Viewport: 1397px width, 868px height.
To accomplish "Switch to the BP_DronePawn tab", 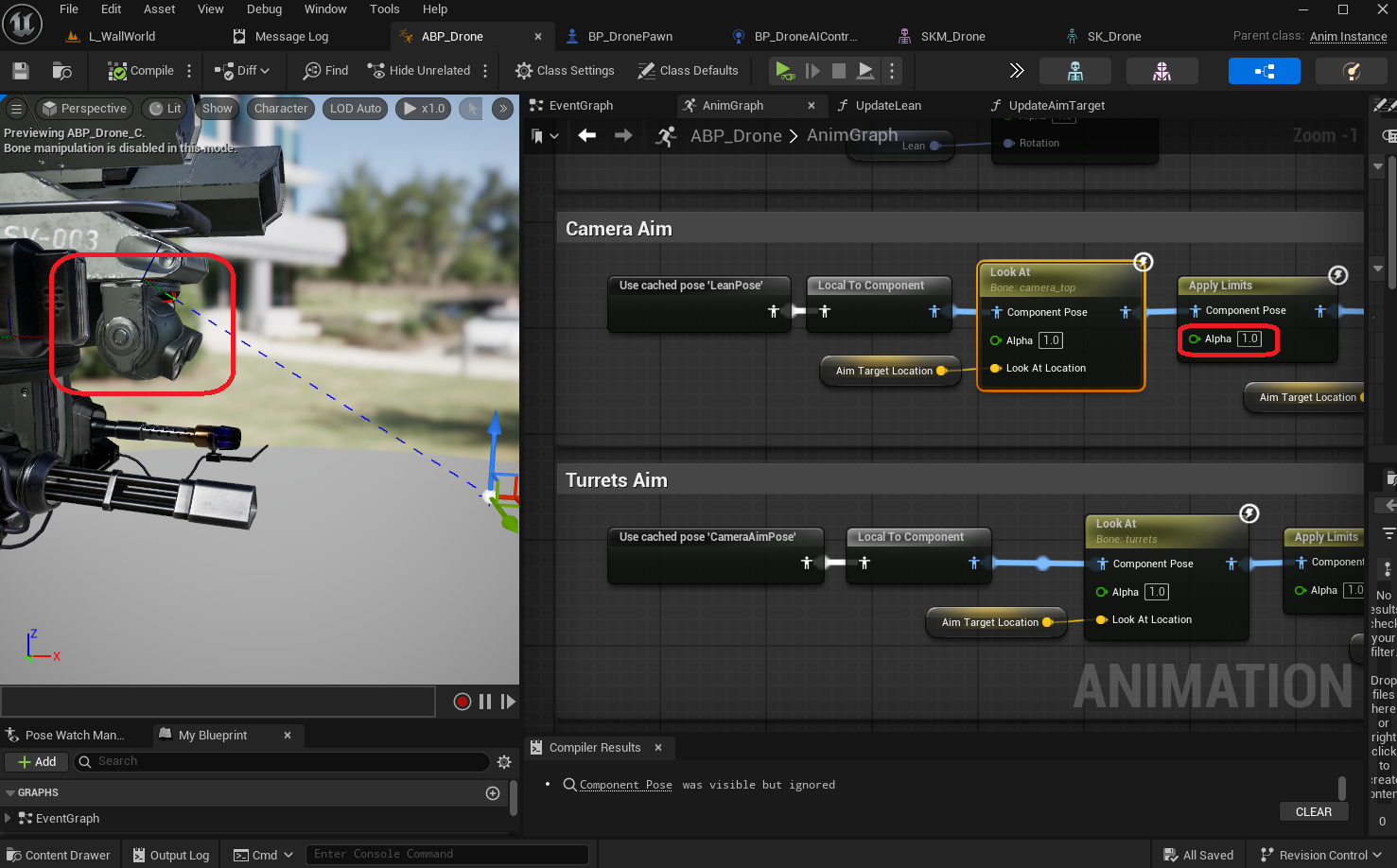I will click(x=630, y=37).
